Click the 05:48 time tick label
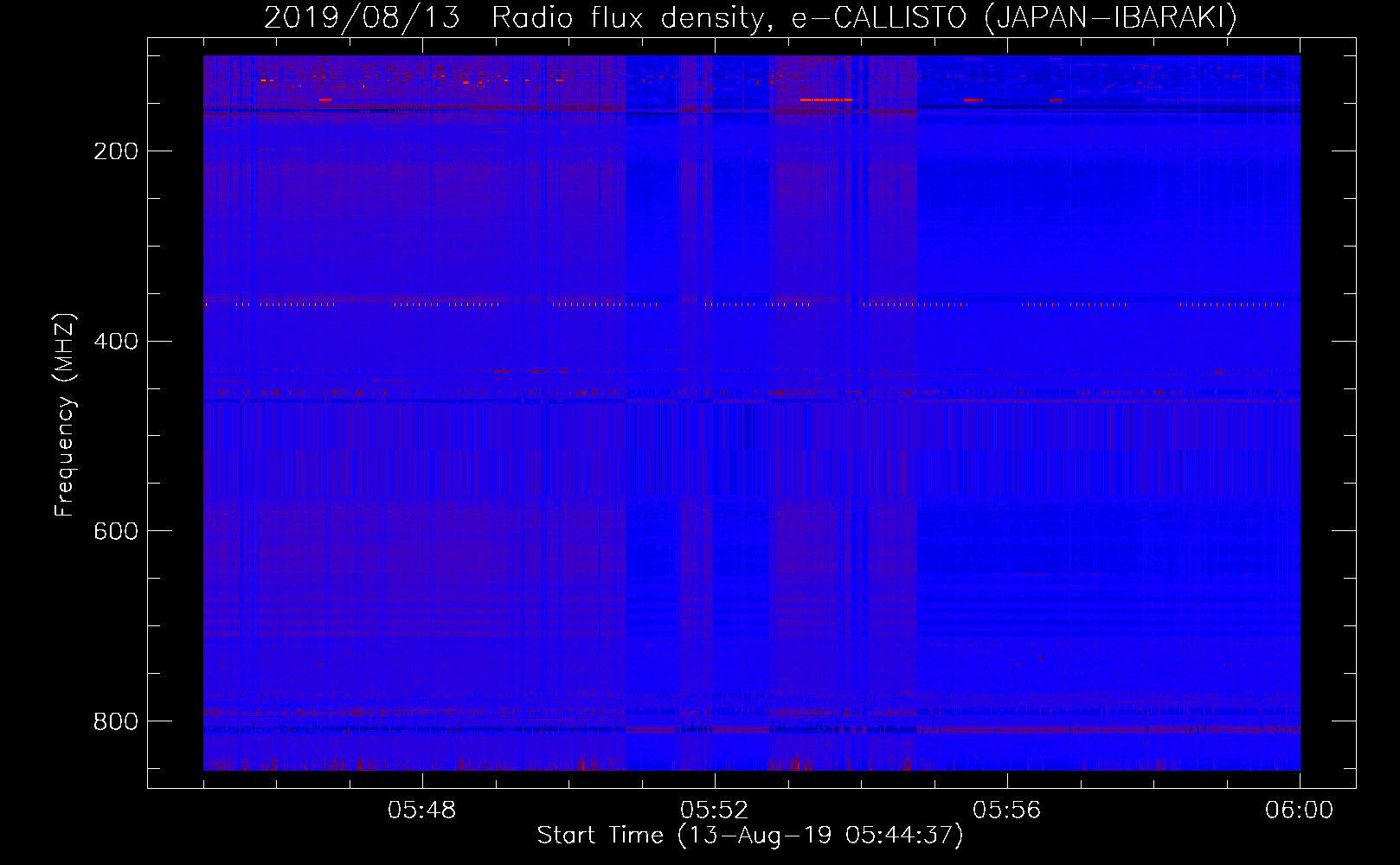The image size is (1400, 865). pyautogui.click(x=421, y=811)
